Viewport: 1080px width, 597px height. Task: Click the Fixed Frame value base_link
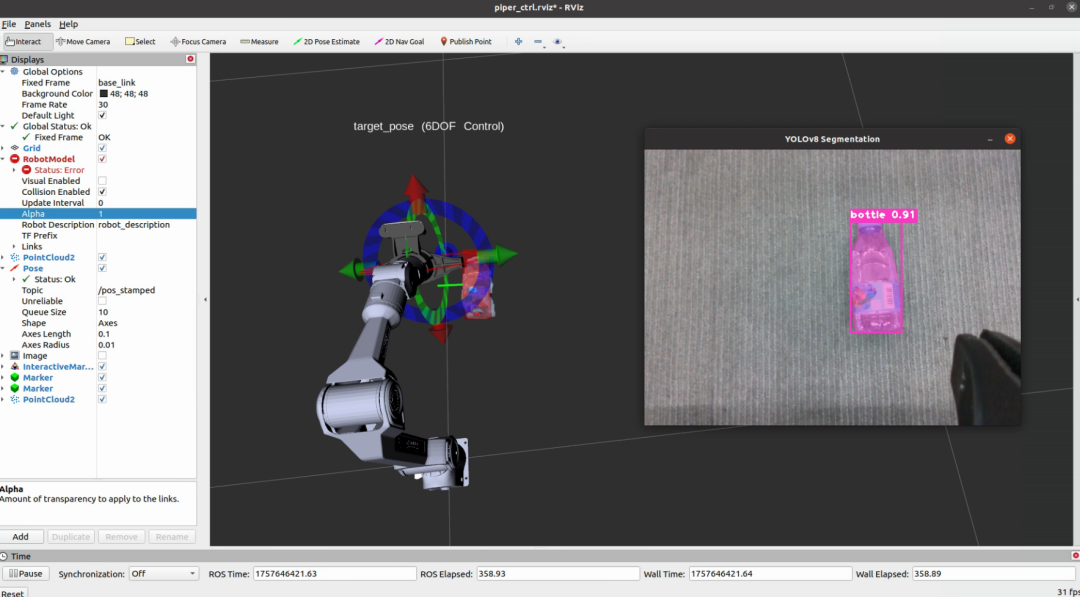click(x=116, y=83)
